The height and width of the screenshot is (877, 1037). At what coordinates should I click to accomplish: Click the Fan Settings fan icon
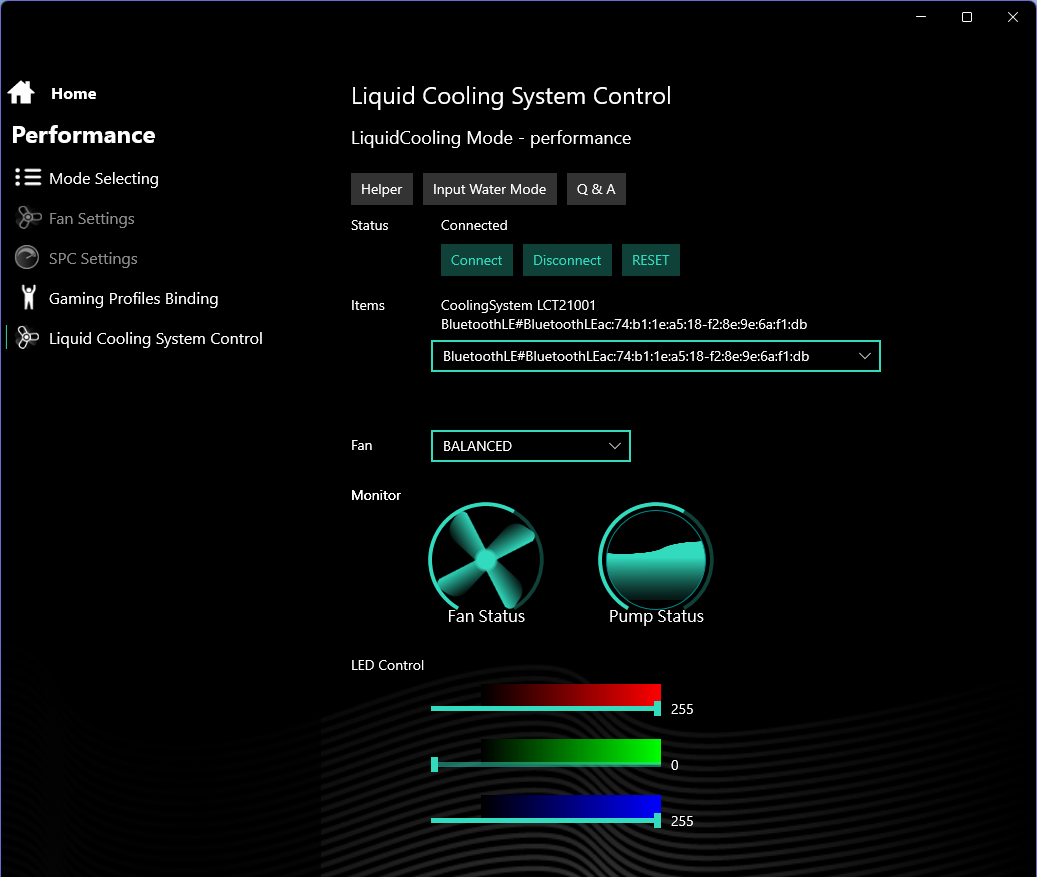[28, 218]
